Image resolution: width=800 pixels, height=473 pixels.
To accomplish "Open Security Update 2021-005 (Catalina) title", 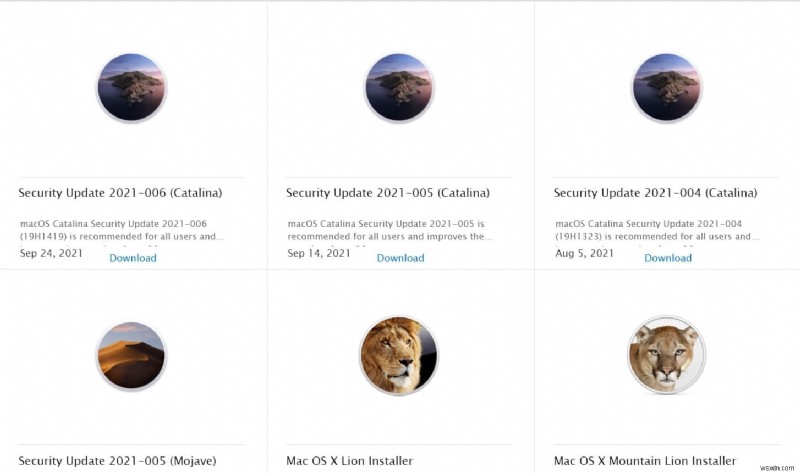I will pyautogui.click(x=388, y=193).
